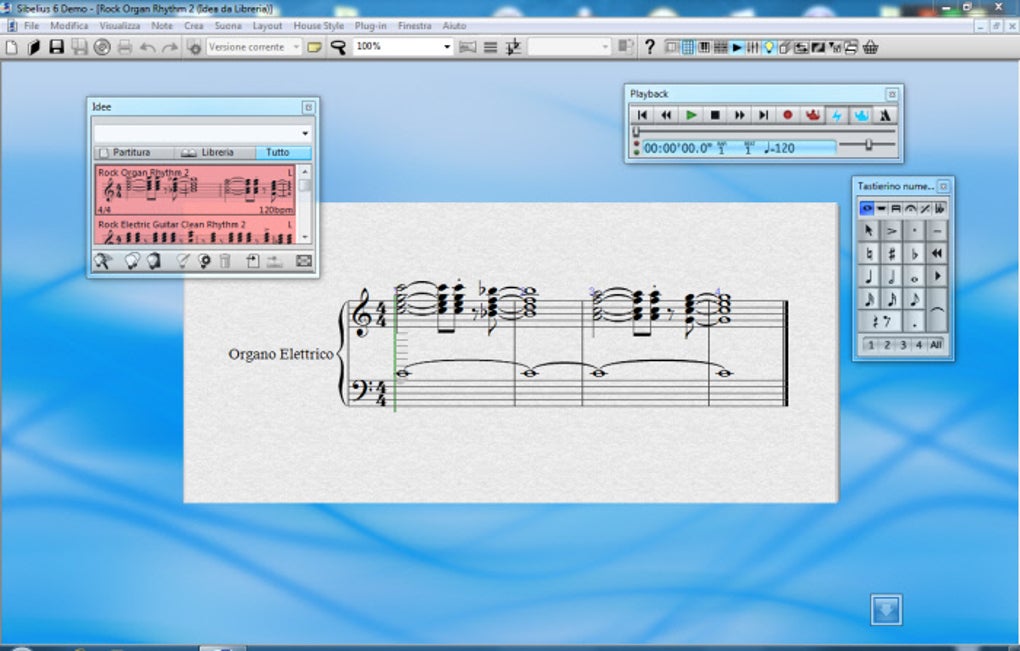This screenshot has width=1020, height=651.
Task: Select the sharp accidental on the Keypad
Action: coord(891,252)
